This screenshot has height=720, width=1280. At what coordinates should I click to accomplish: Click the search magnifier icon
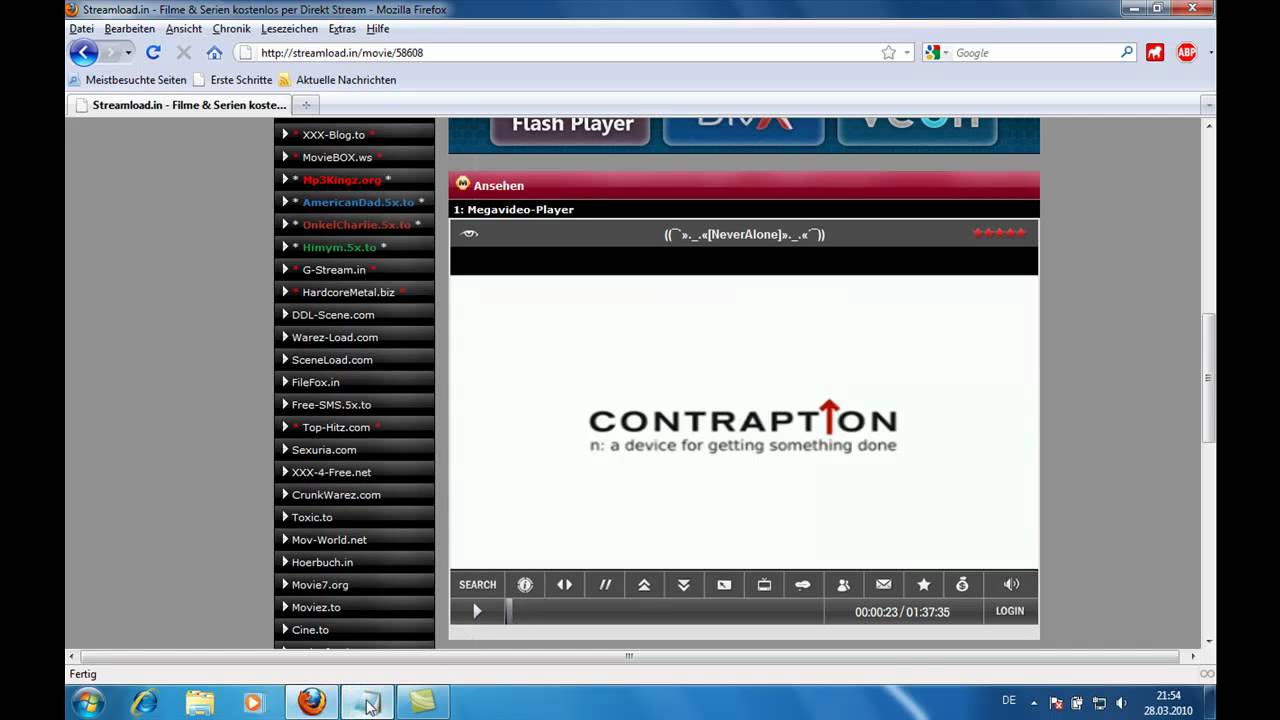[1127, 52]
